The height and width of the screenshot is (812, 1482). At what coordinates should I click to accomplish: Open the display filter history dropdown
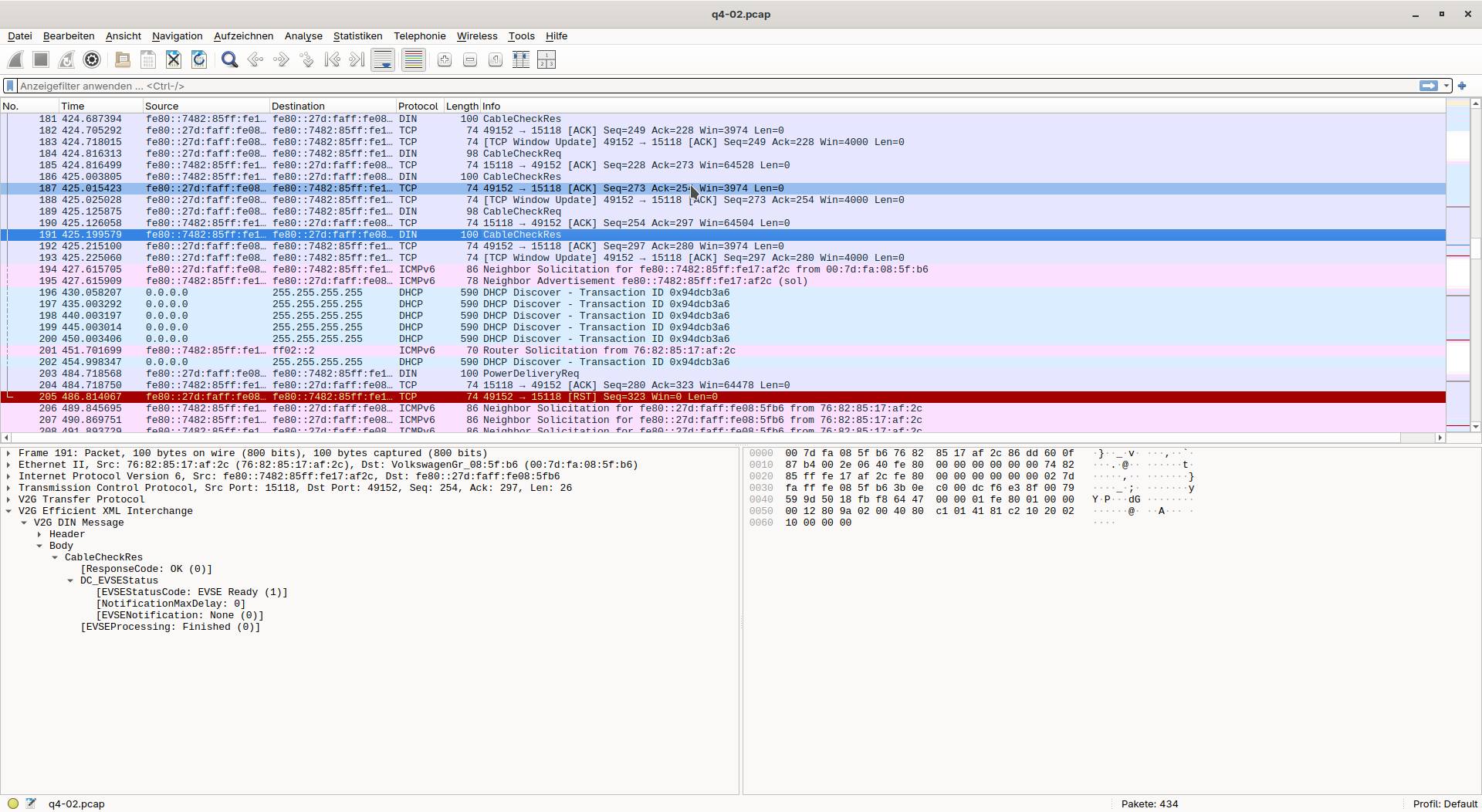coord(1446,86)
